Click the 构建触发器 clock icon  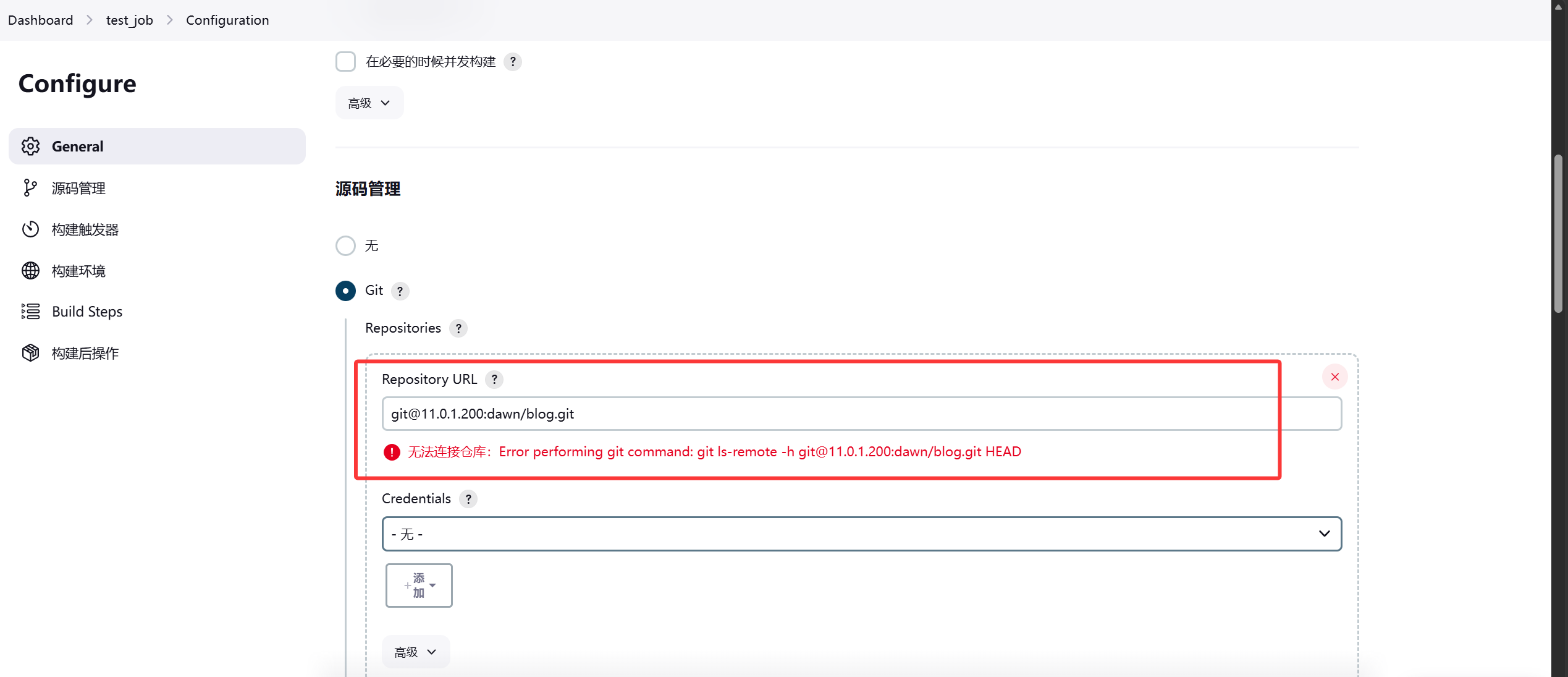[x=30, y=229]
